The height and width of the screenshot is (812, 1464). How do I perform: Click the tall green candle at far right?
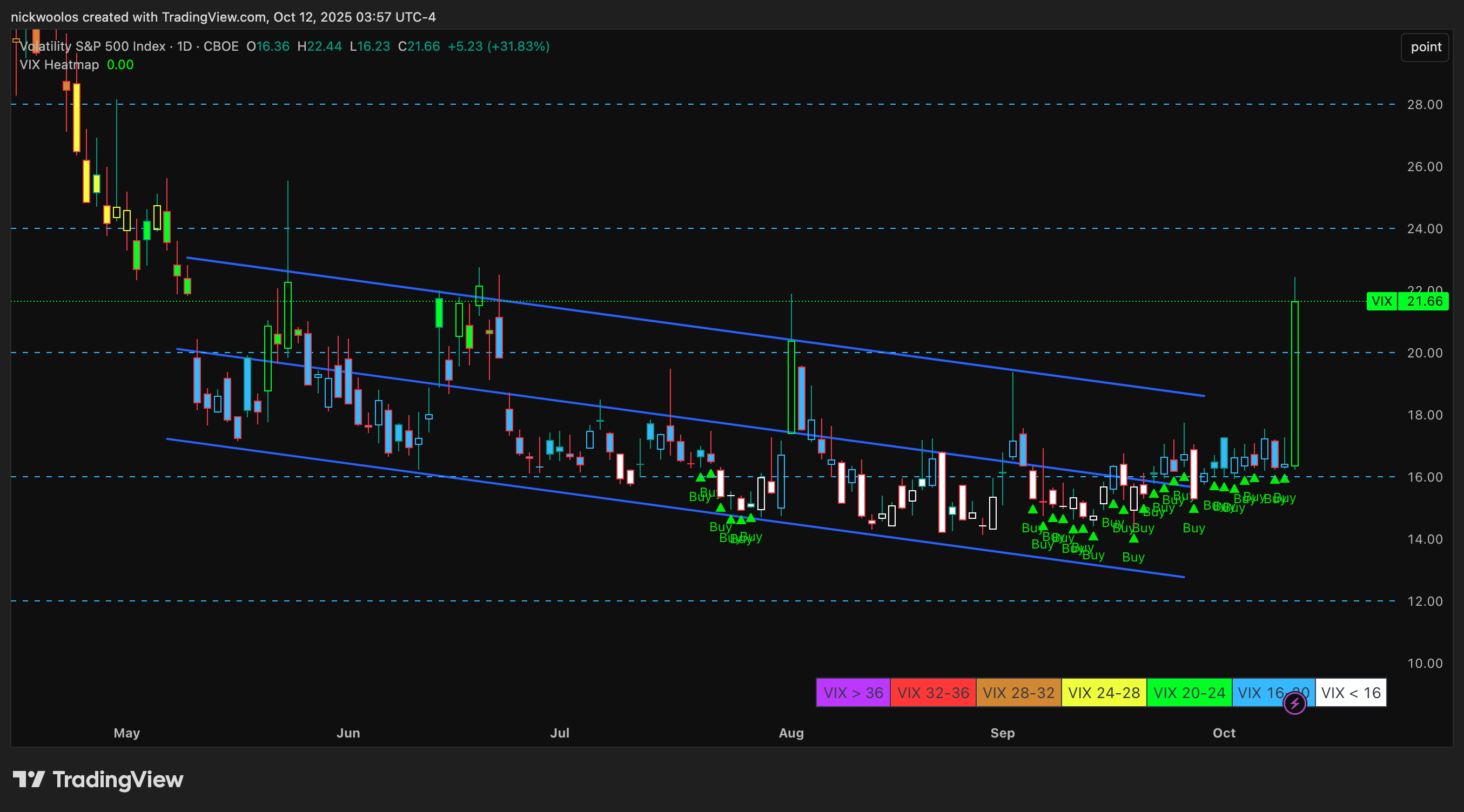coord(1294,383)
